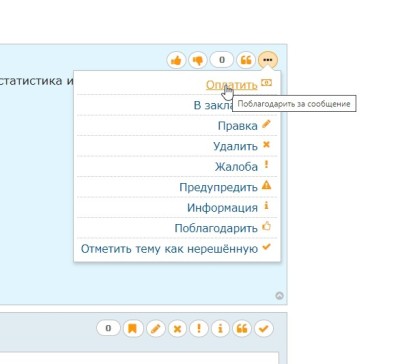
Task: Click the exclamation report icon on lower post
Action: pyautogui.click(x=199, y=329)
